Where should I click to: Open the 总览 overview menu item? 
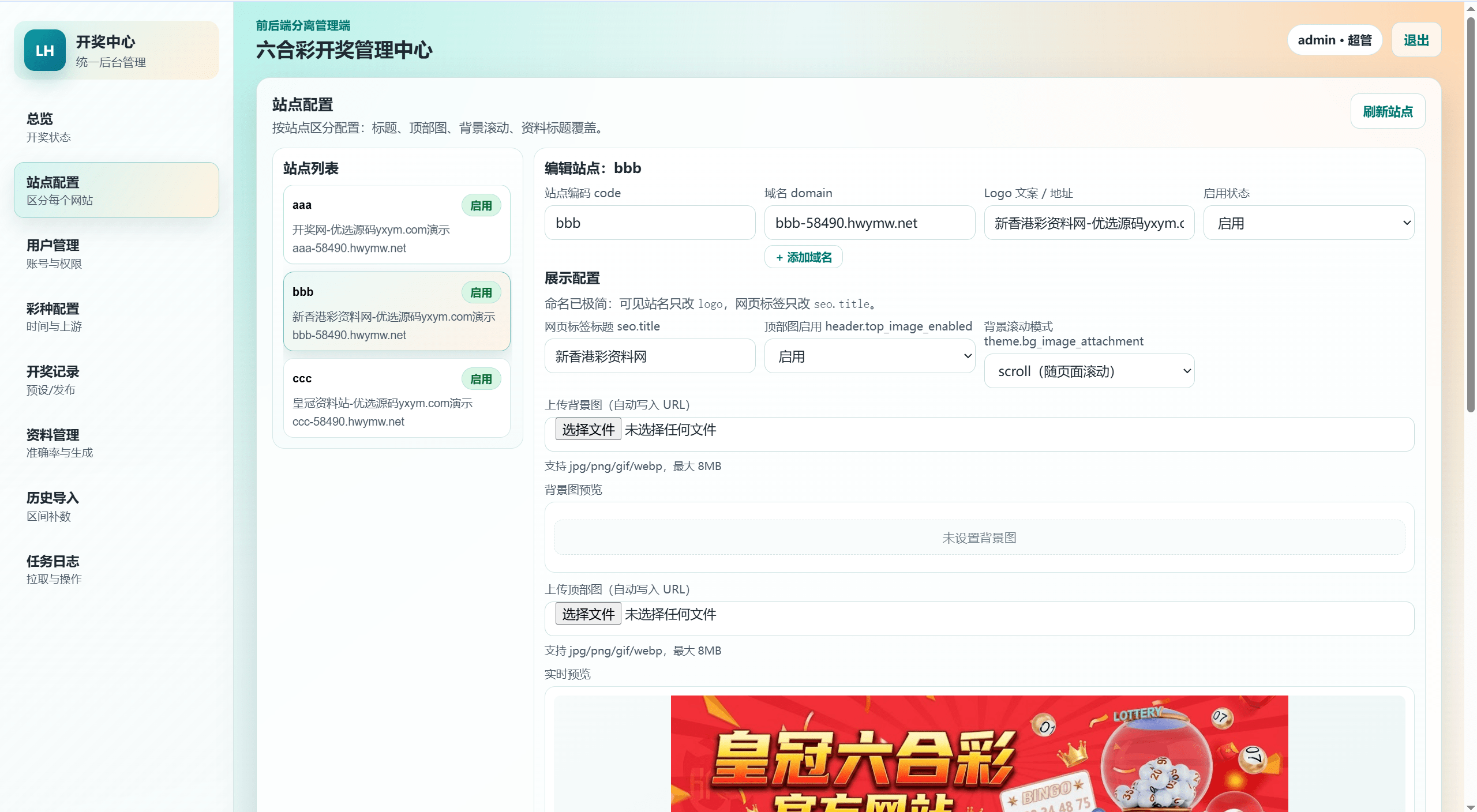pyautogui.click(x=117, y=127)
